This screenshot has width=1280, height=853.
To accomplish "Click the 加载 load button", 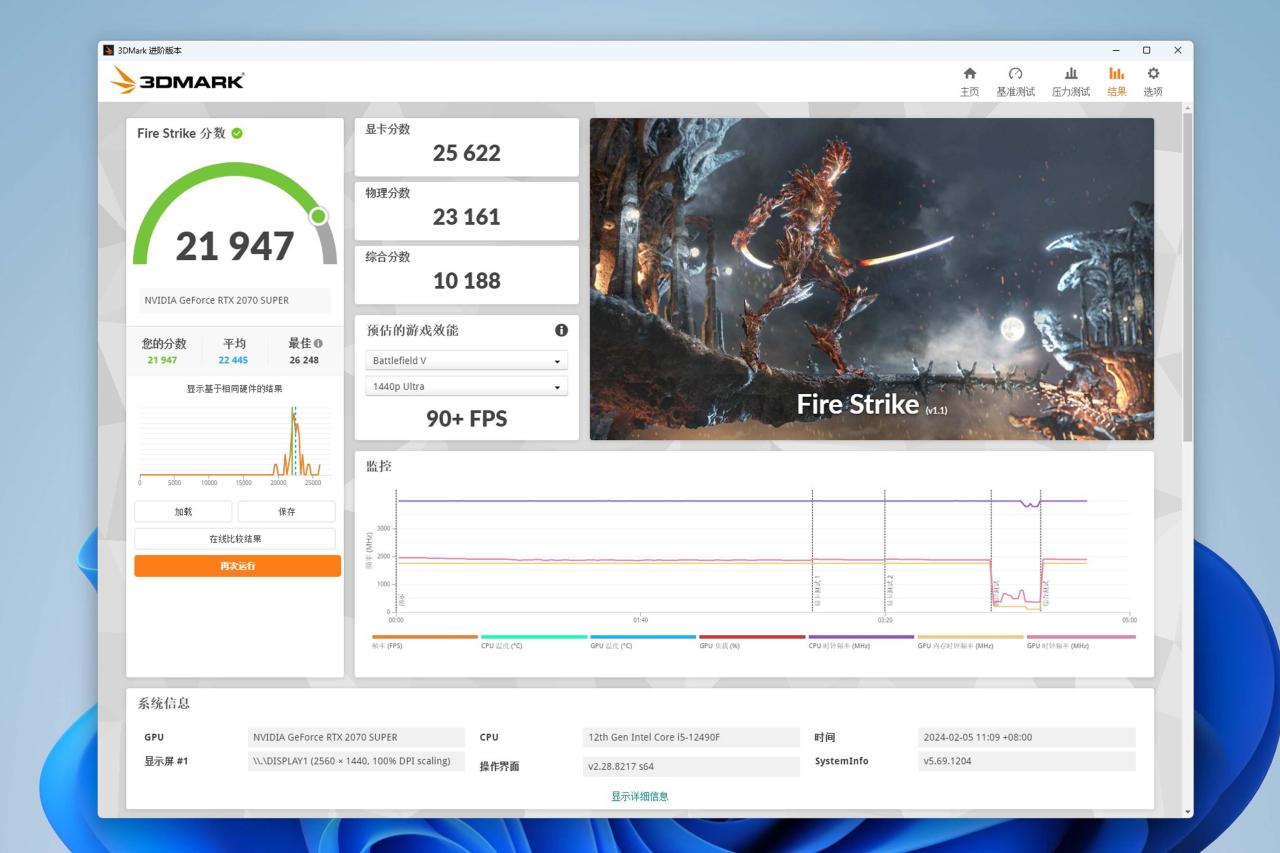I will point(183,511).
